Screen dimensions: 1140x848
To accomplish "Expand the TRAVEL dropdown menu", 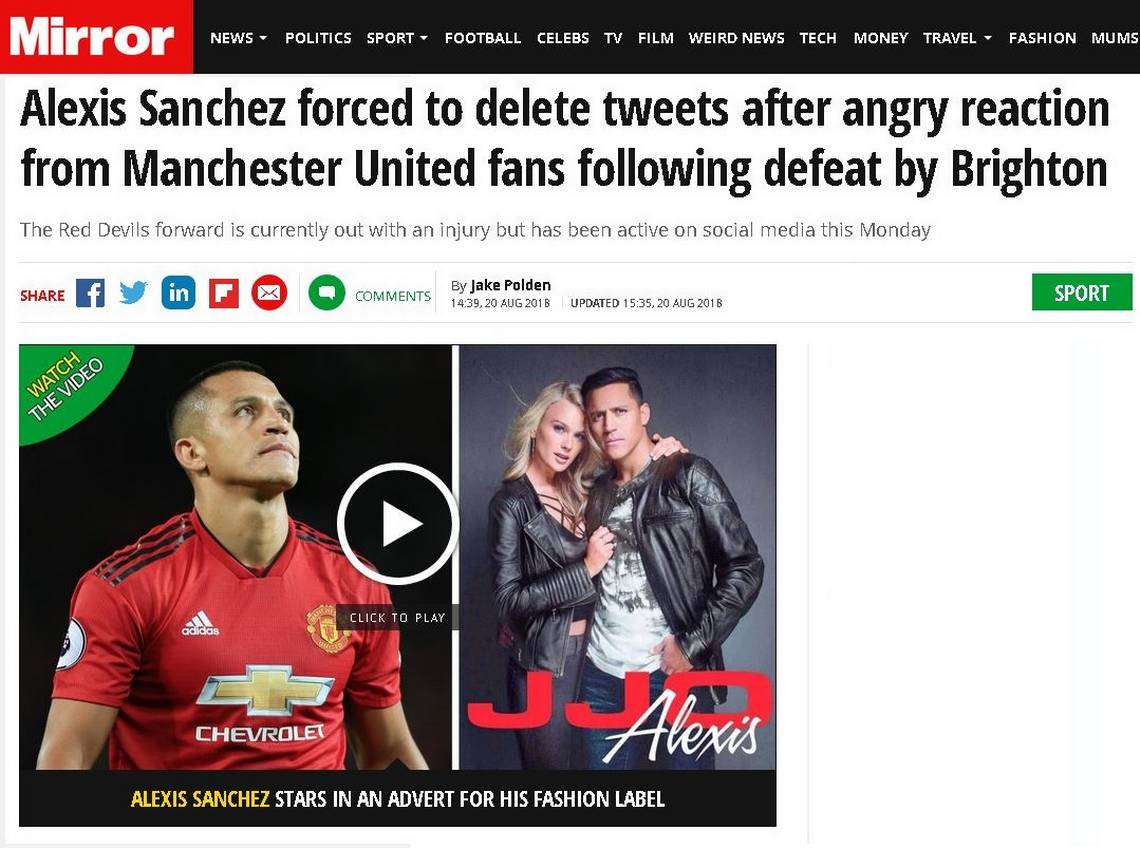I will [x=957, y=38].
